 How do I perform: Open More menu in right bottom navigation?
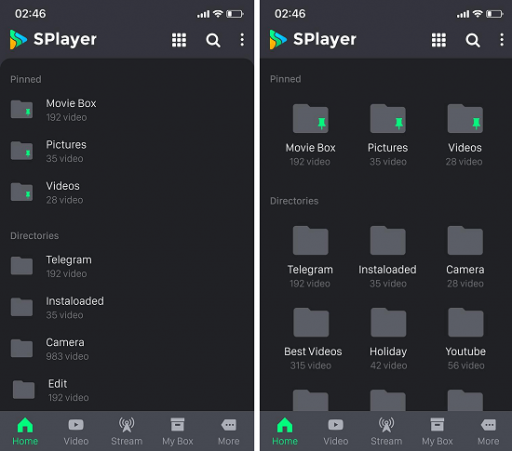point(488,431)
